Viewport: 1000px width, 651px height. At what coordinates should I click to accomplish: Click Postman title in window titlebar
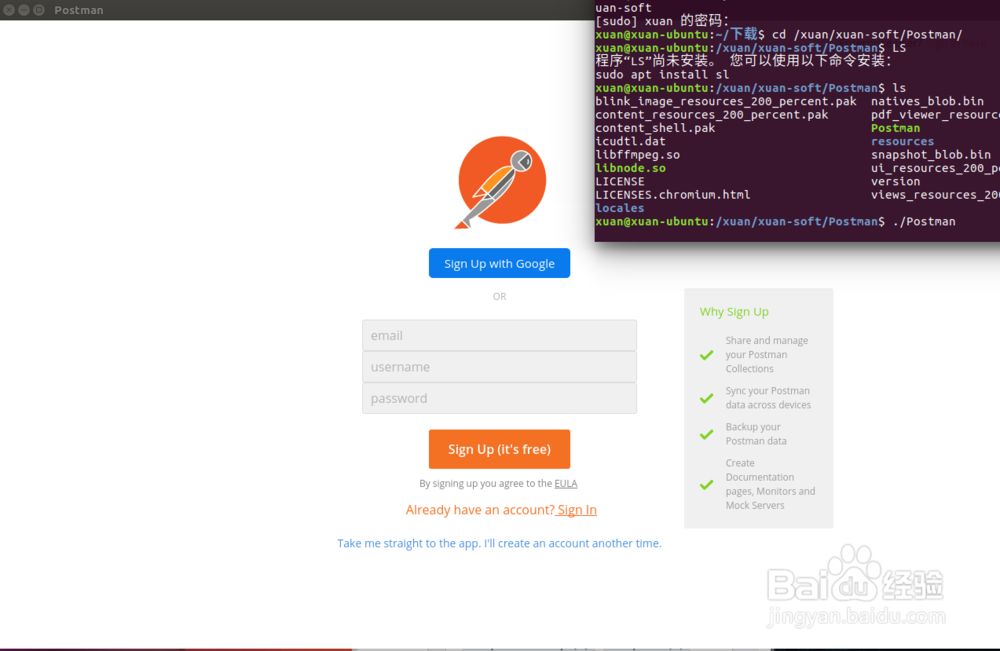[x=78, y=10]
